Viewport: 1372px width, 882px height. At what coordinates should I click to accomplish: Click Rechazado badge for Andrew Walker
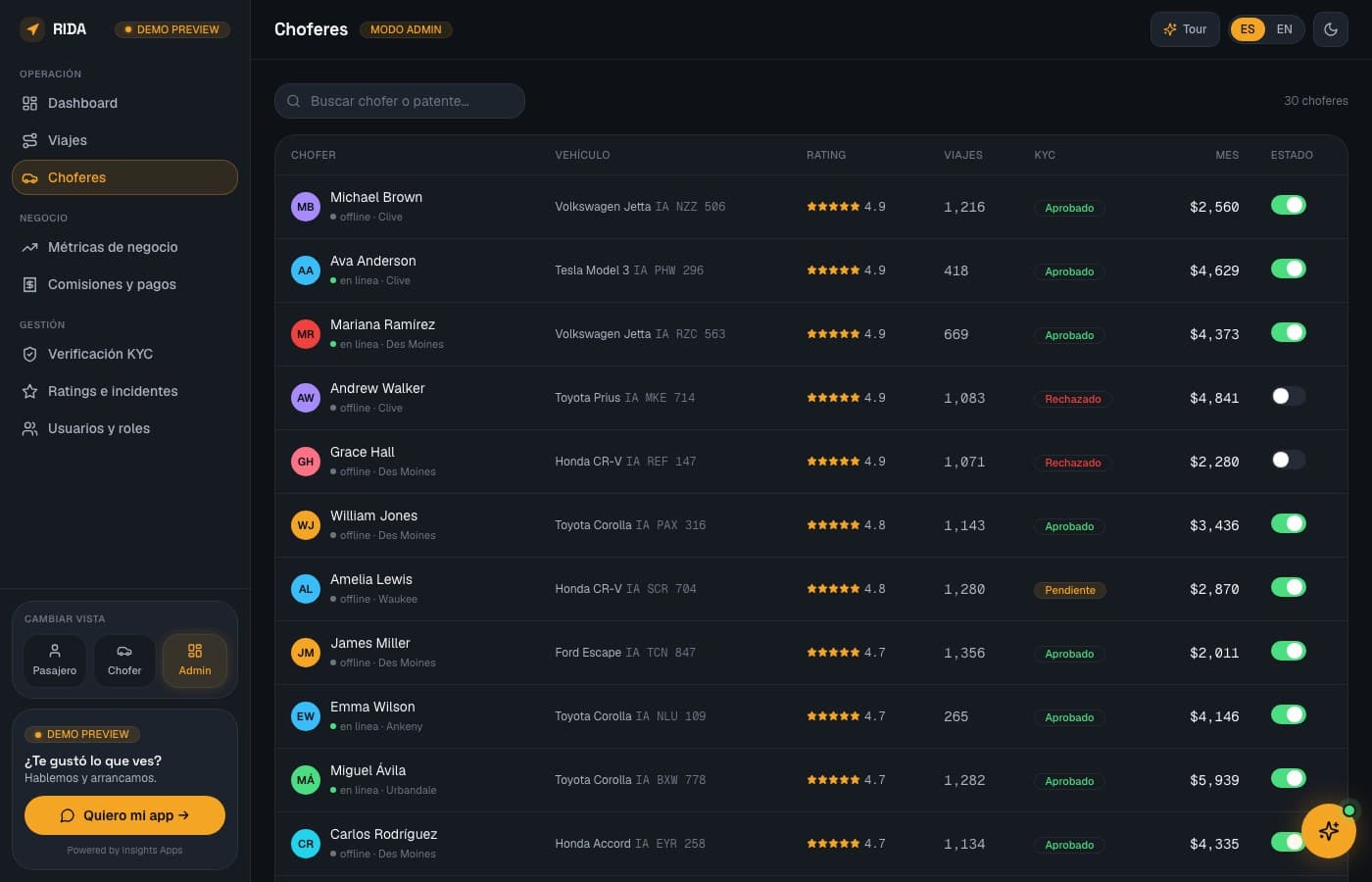tap(1072, 399)
